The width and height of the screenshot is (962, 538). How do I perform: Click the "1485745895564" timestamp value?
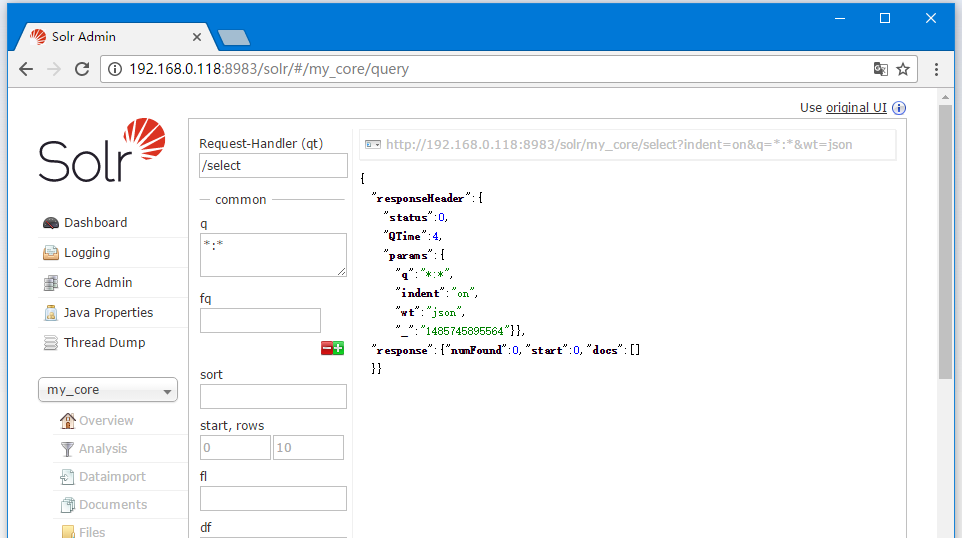464,331
